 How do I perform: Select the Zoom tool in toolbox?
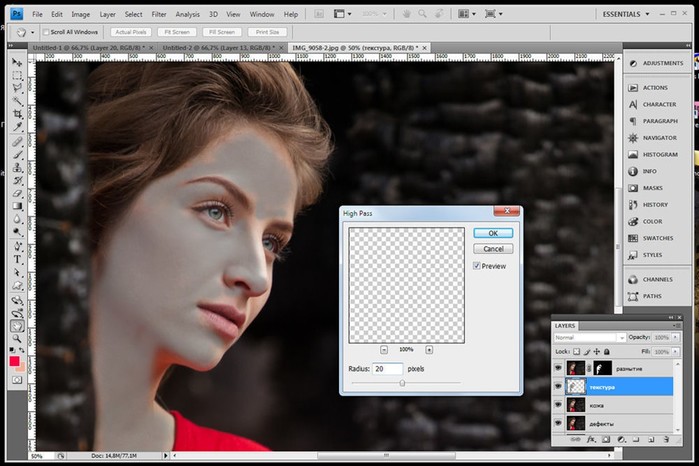18,339
